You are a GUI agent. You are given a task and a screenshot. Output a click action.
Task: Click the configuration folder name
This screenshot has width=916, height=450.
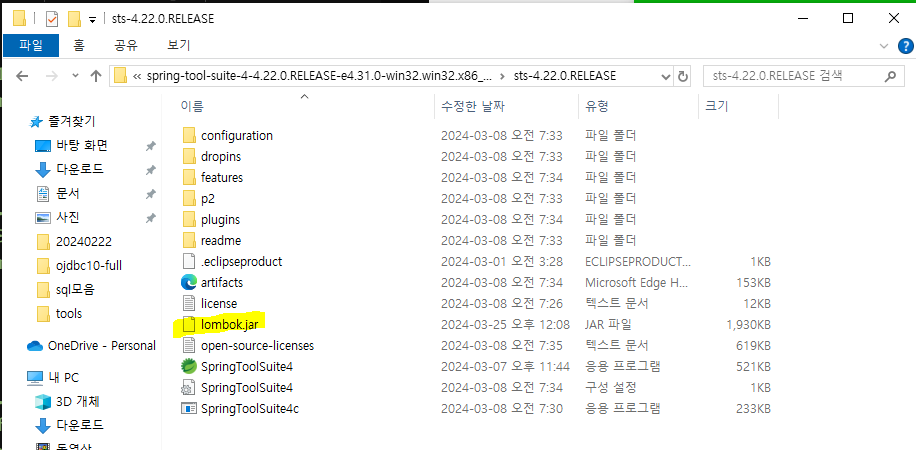coord(237,136)
